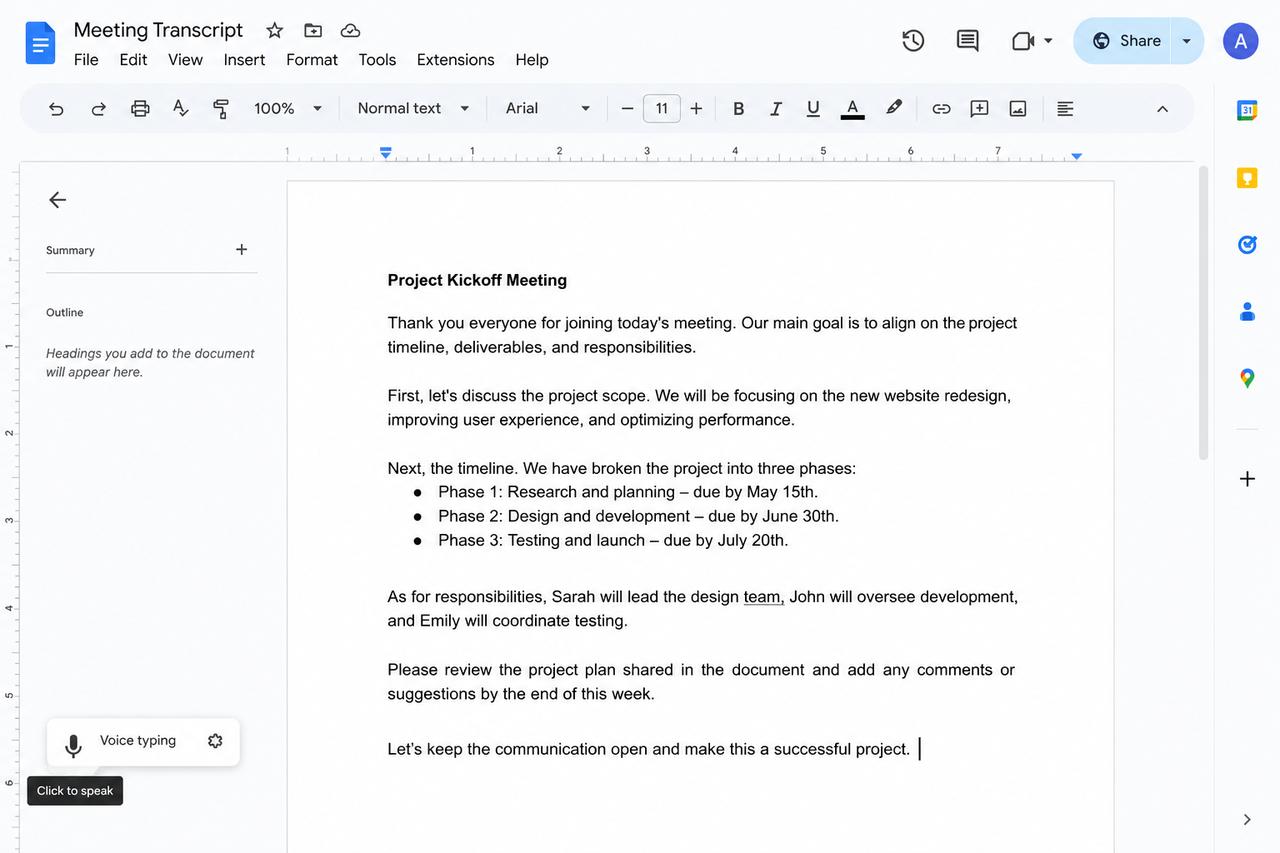Redo the last action
The image size is (1280, 853).
coord(98,109)
